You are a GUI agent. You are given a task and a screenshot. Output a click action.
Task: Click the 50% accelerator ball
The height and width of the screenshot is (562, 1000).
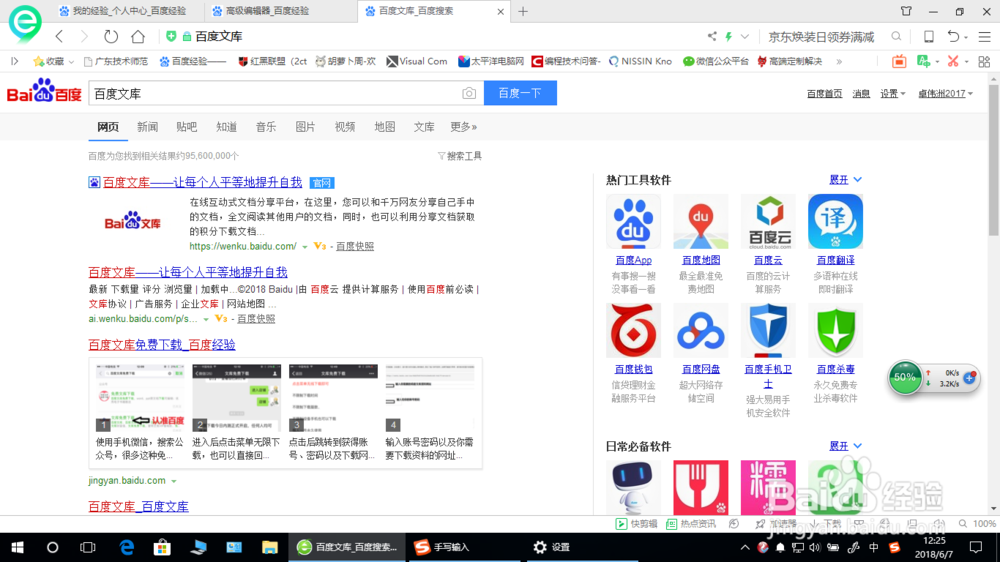pos(904,377)
